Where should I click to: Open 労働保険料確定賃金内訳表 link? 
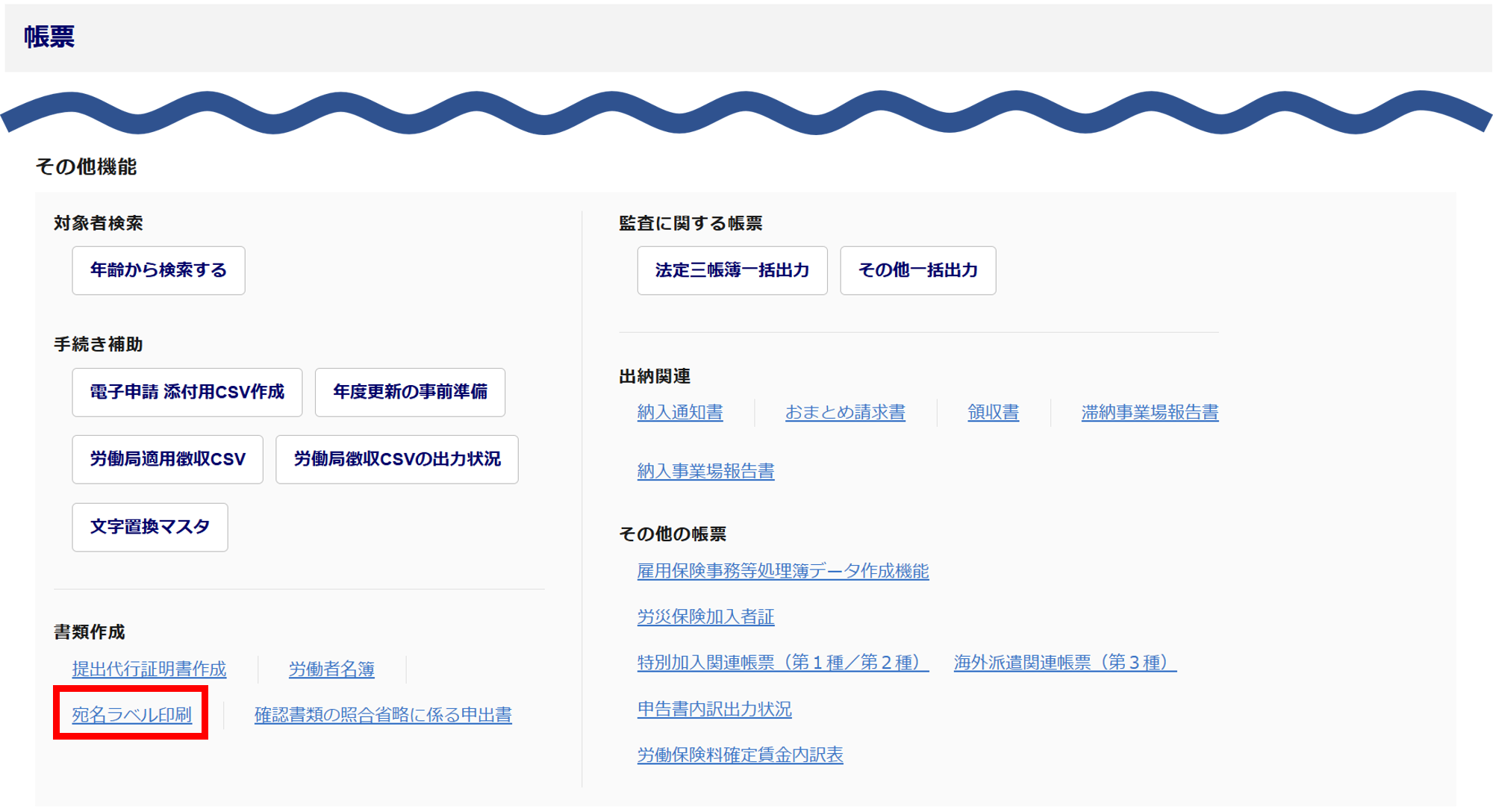coord(740,755)
